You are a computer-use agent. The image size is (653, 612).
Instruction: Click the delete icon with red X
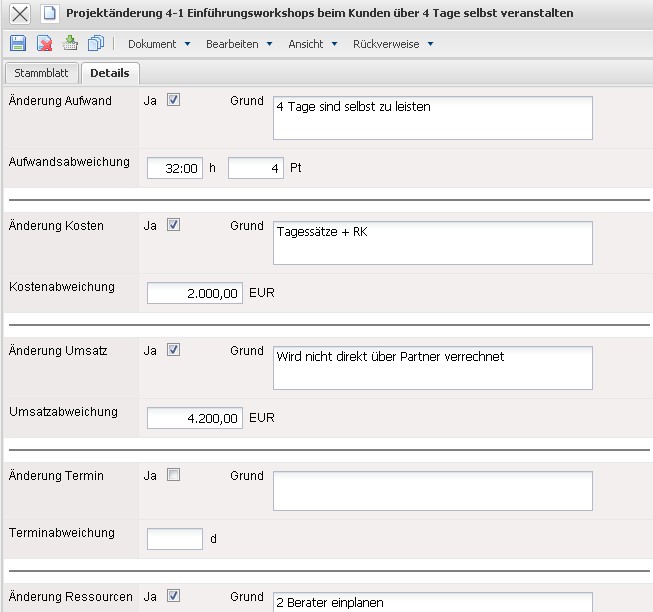pos(44,44)
